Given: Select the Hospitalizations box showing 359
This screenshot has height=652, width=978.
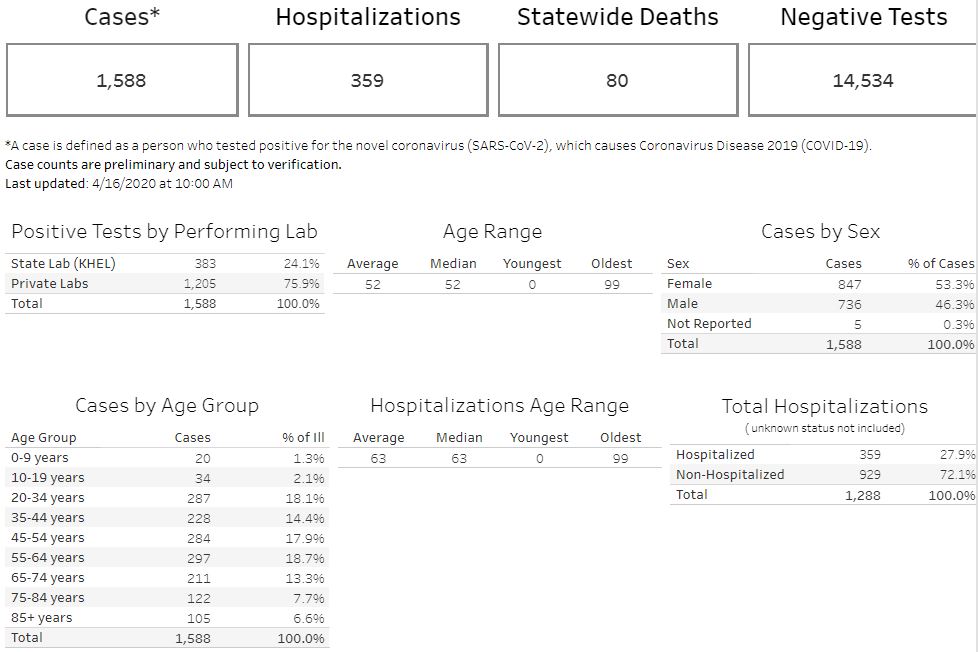Looking at the screenshot, I should click(367, 80).
